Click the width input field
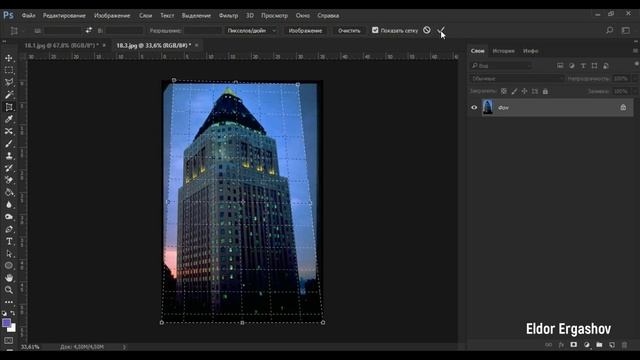Image resolution: width=640 pixels, height=360 pixels. coord(62,31)
